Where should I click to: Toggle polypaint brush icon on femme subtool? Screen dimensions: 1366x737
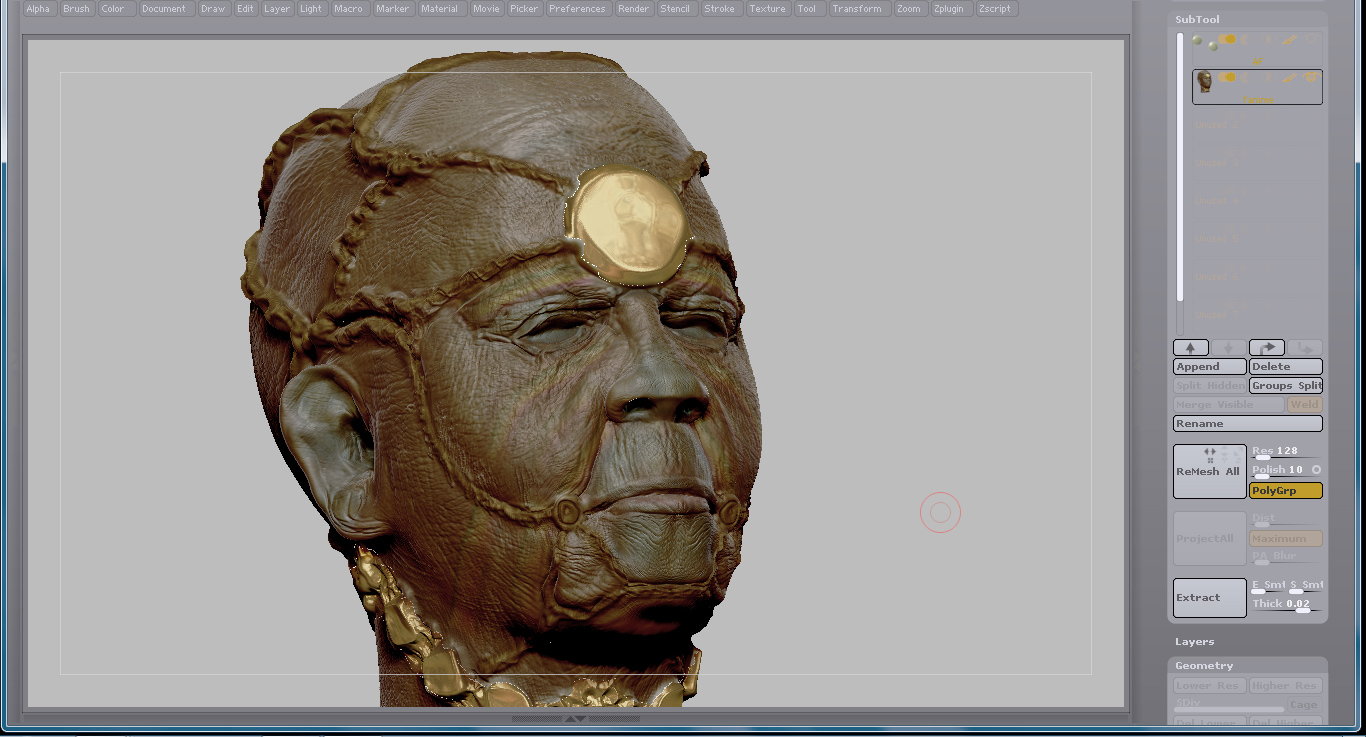pyautogui.click(x=1290, y=77)
